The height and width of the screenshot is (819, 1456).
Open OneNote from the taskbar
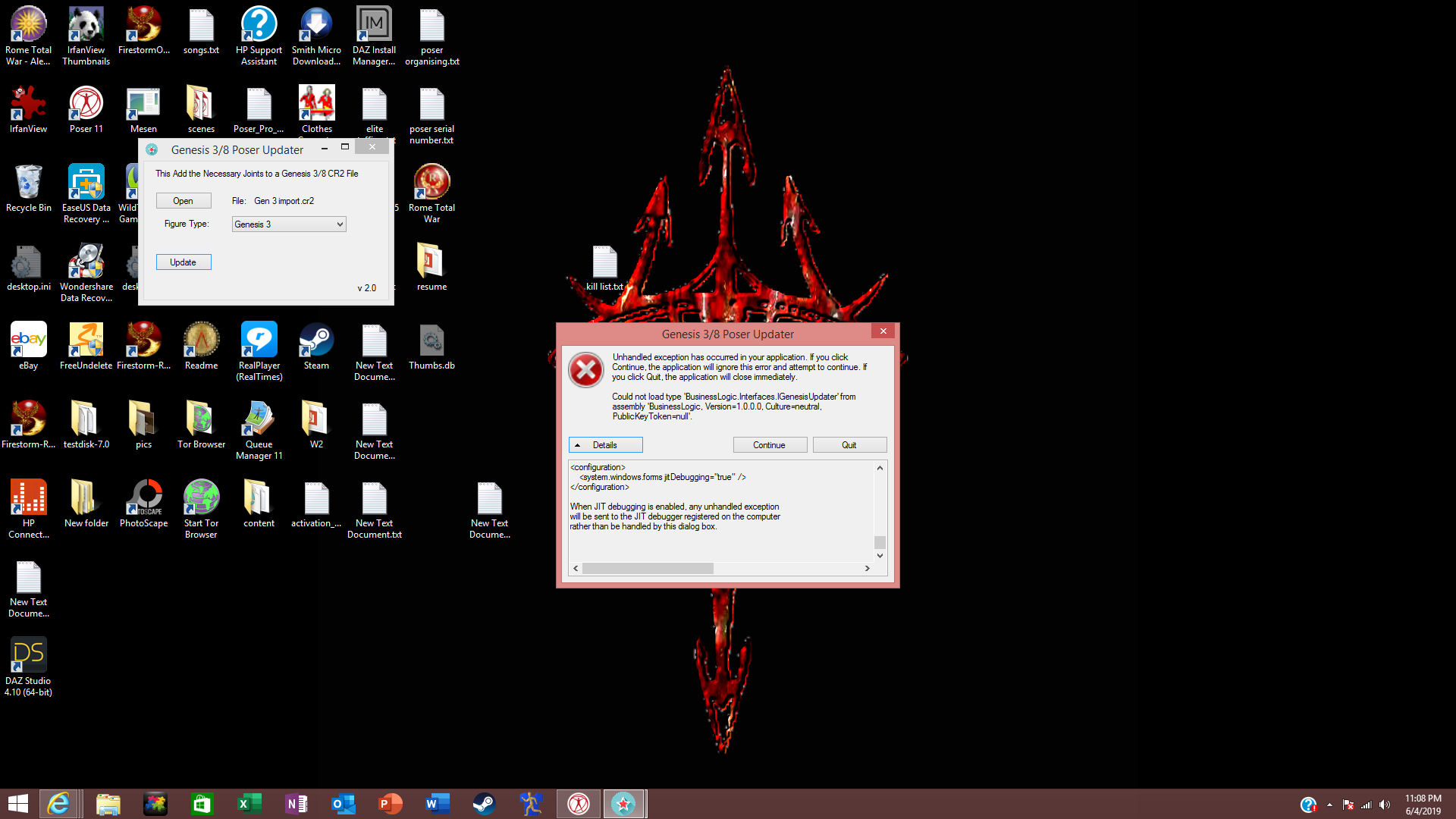pyautogui.click(x=297, y=804)
